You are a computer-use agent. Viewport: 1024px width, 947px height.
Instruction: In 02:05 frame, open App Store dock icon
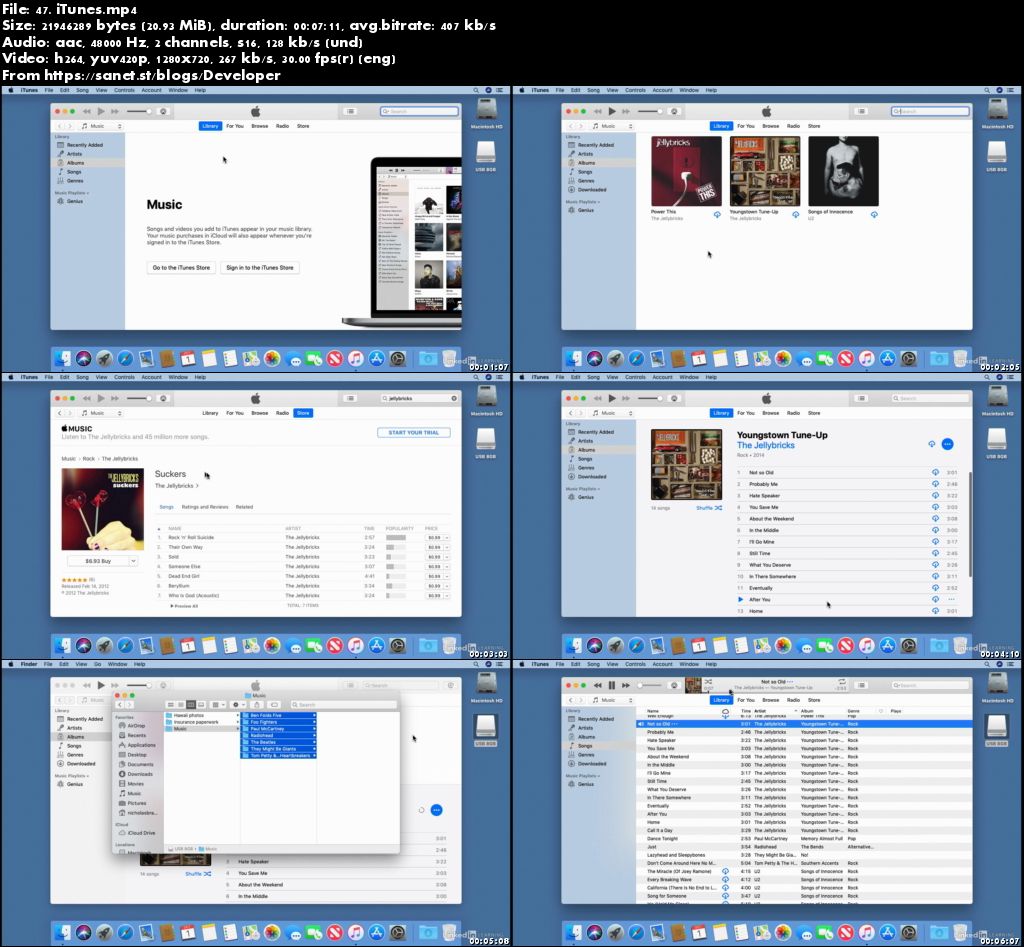888,358
